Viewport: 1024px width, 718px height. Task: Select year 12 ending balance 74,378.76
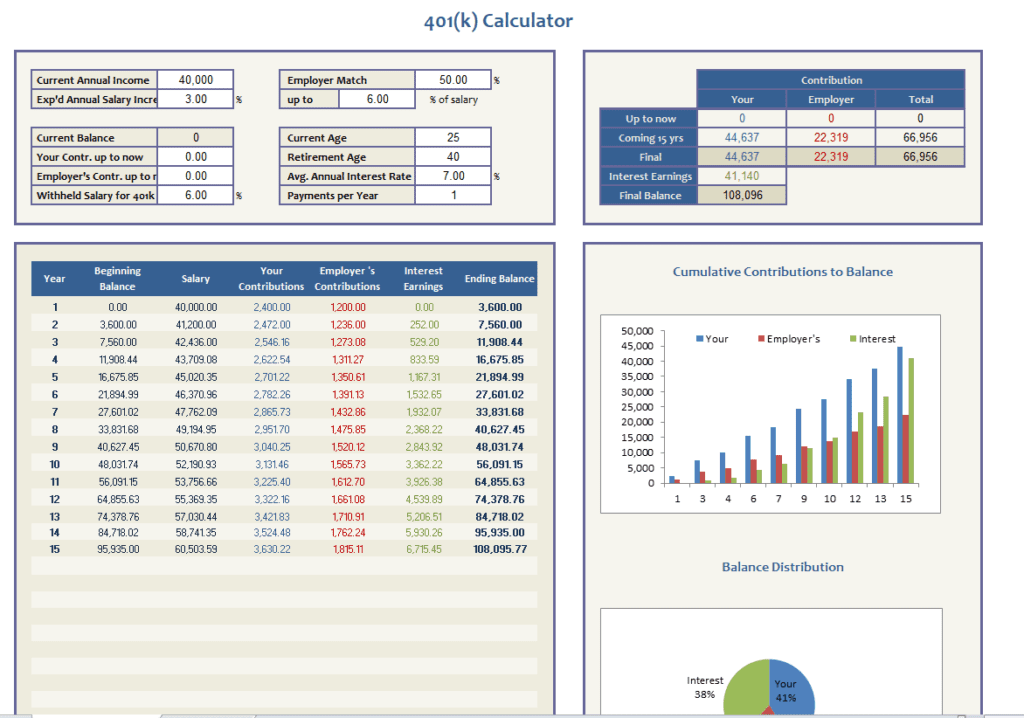pyautogui.click(x=500, y=499)
